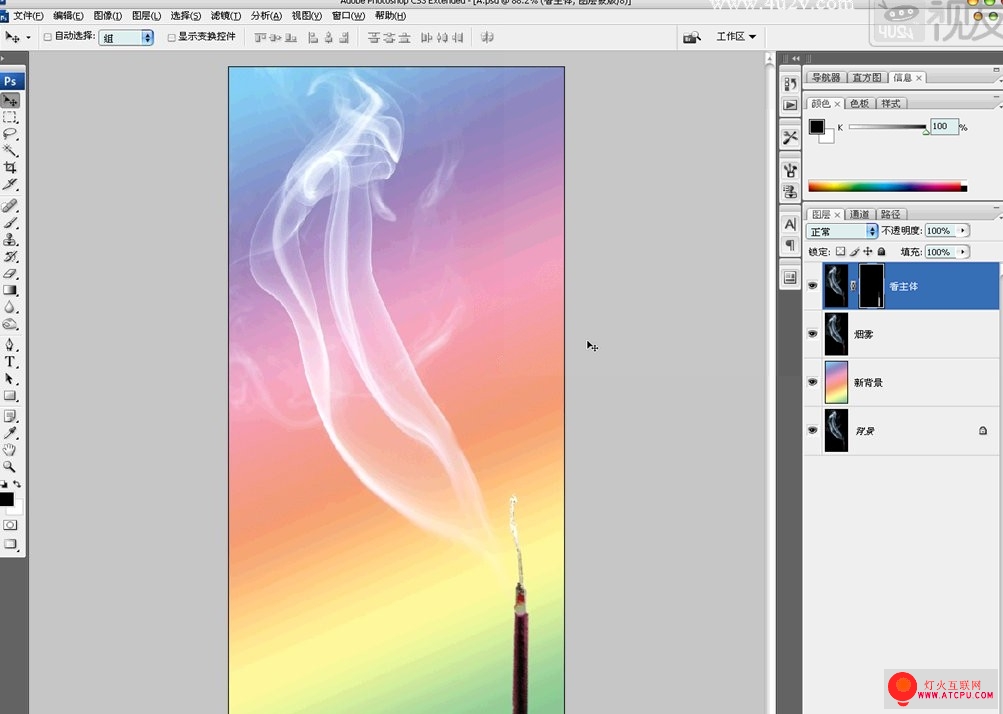Image resolution: width=1003 pixels, height=714 pixels.
Task: Enable the 自动选择 checkbox
Action: coord(47,37)
